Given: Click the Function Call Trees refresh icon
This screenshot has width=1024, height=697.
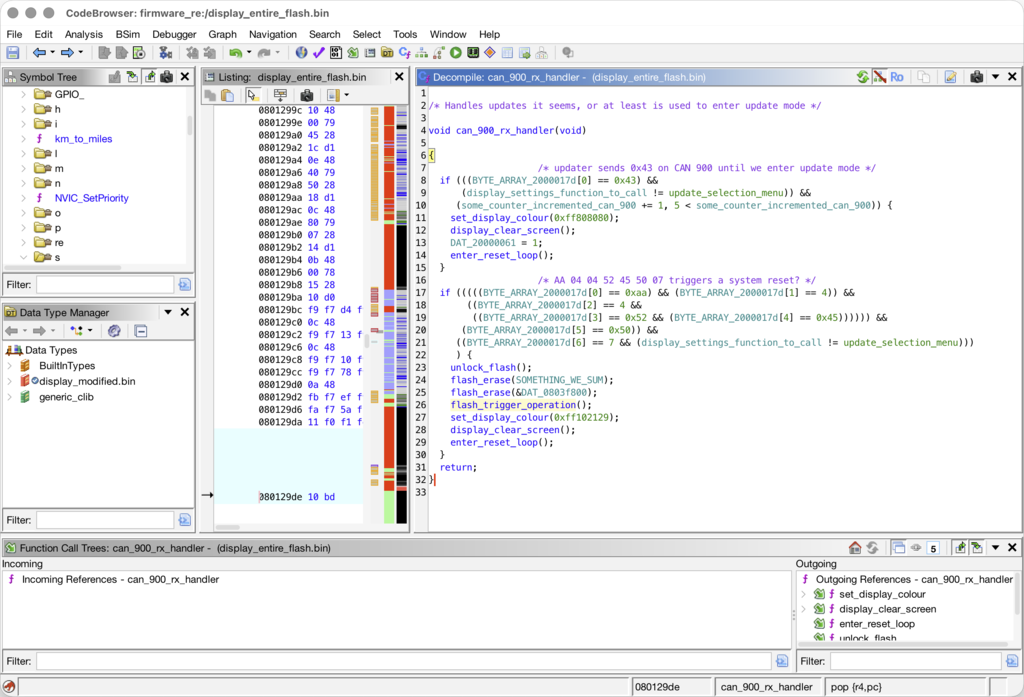Looking at the screenshot, I should coord(872,548).
